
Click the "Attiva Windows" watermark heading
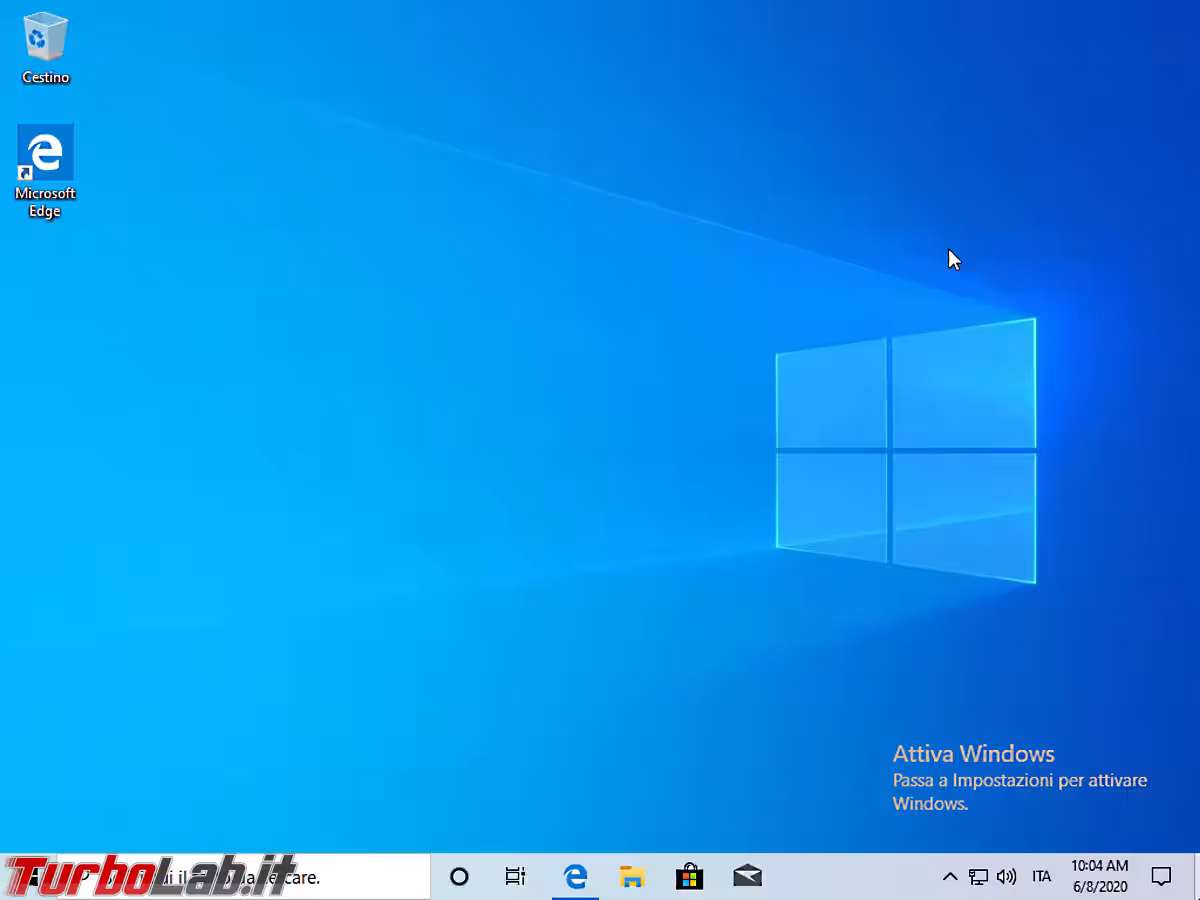[x=973, y=754]
